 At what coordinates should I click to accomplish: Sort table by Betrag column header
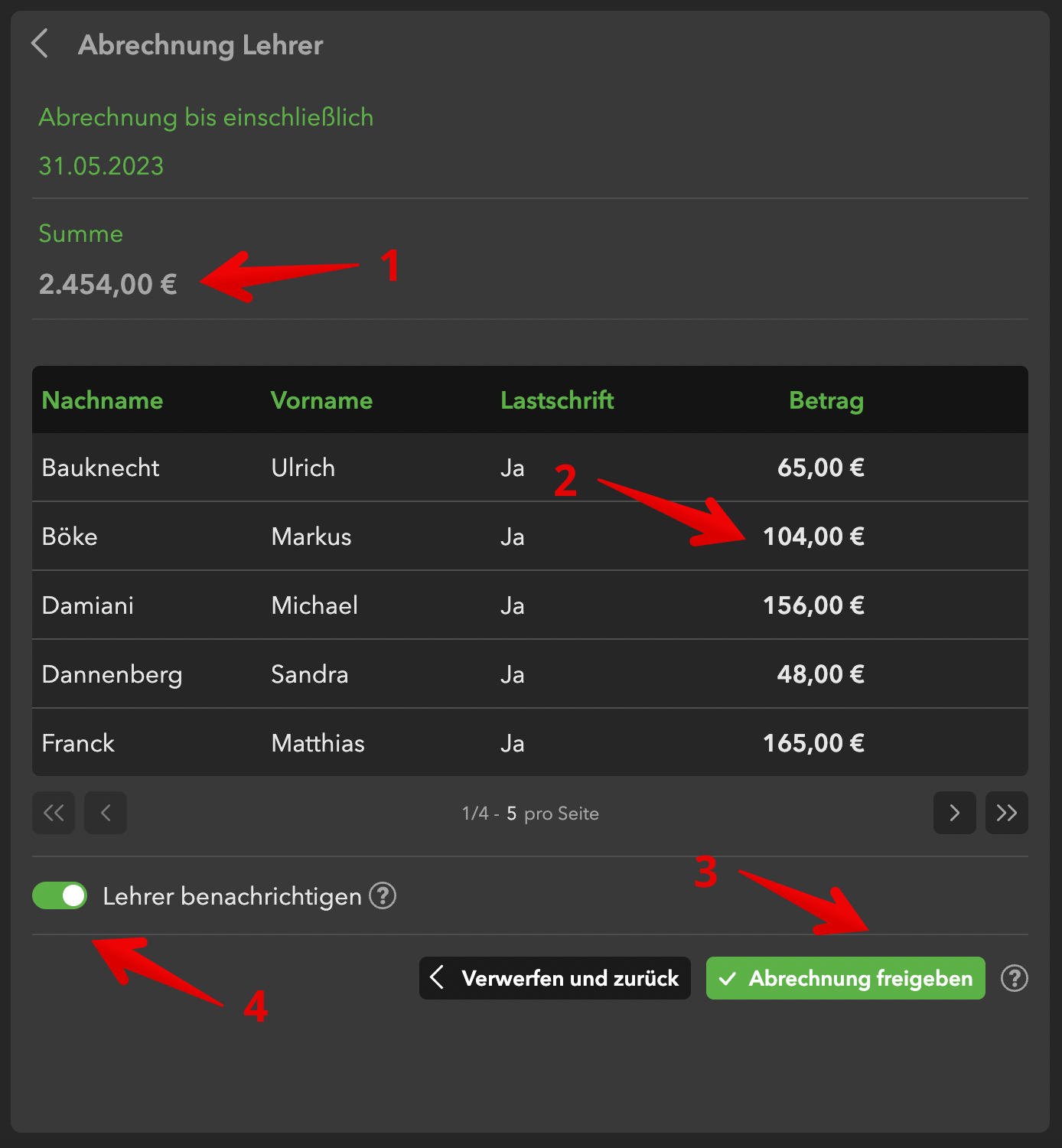coord(826,400)
